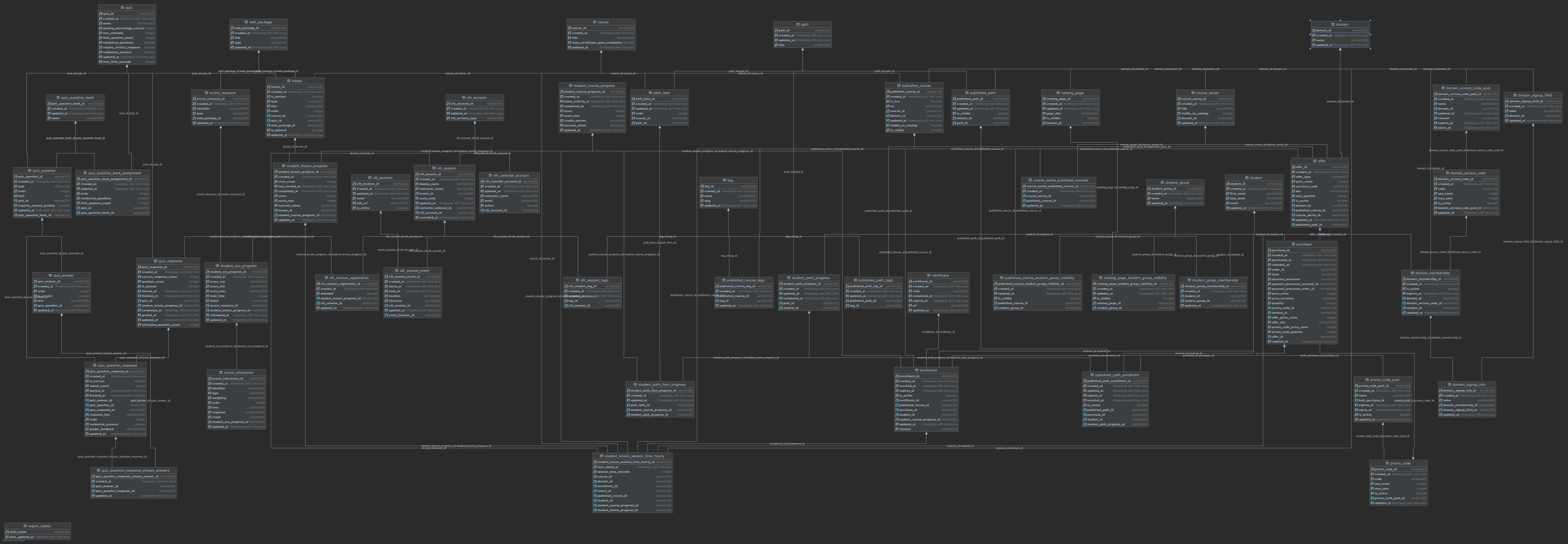The image size is (1568, 544).
Task: Select the promo_code_pool table header
Action: pyautogui.click(x=1382, y=380)
